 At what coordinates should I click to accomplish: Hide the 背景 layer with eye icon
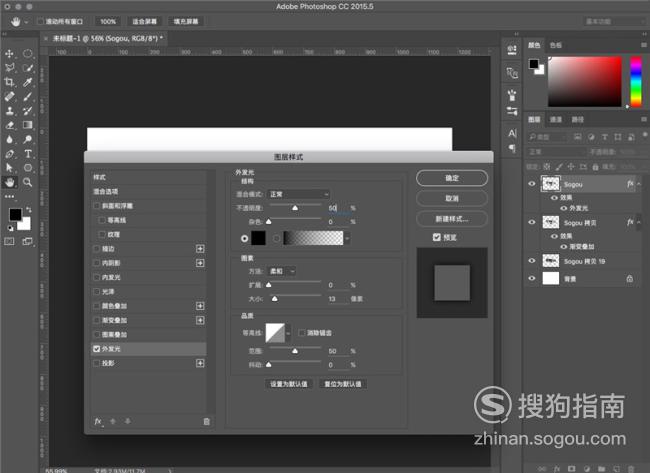click(x=532, y=279)
